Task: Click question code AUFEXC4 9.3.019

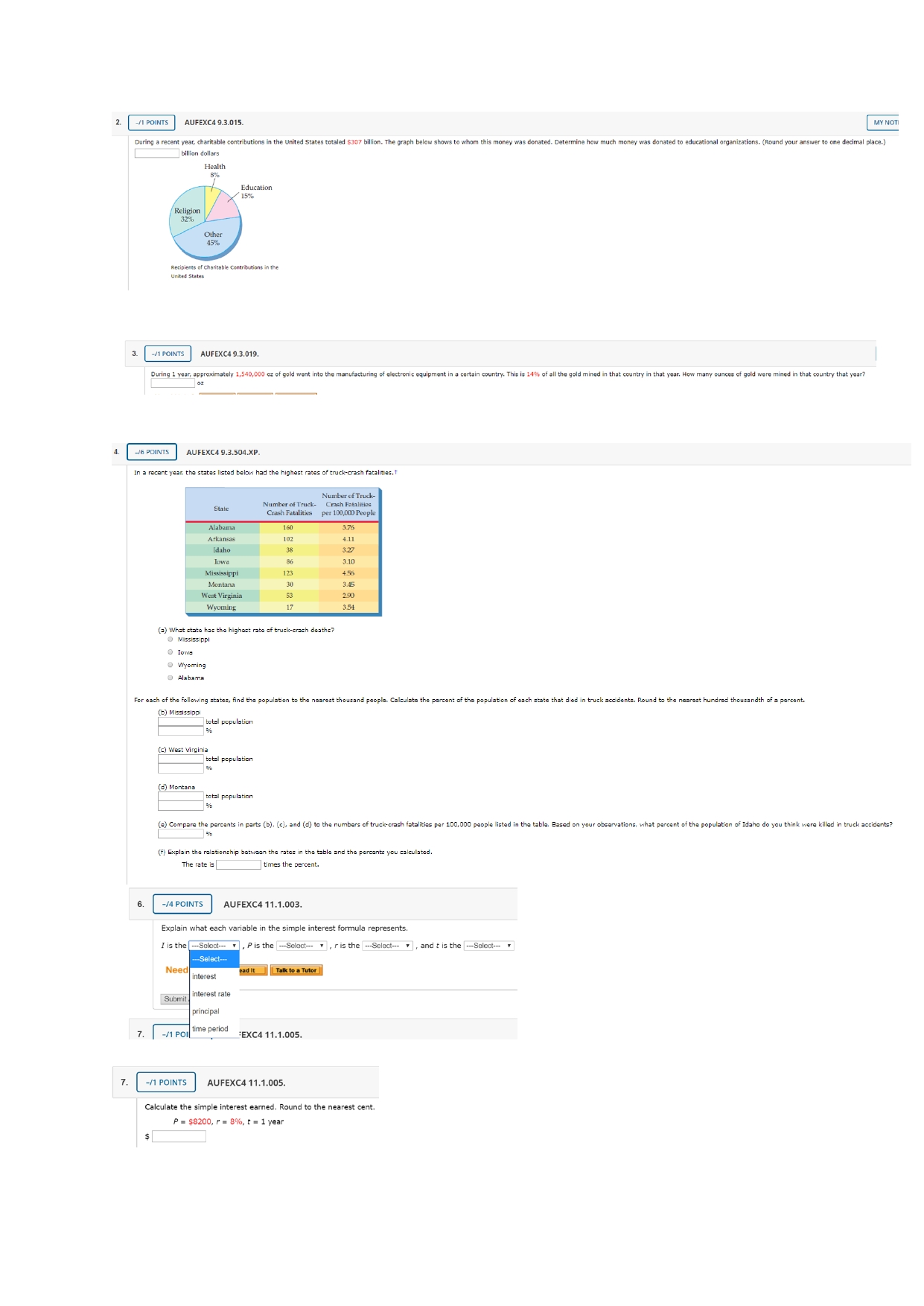Action: point(229,354)
